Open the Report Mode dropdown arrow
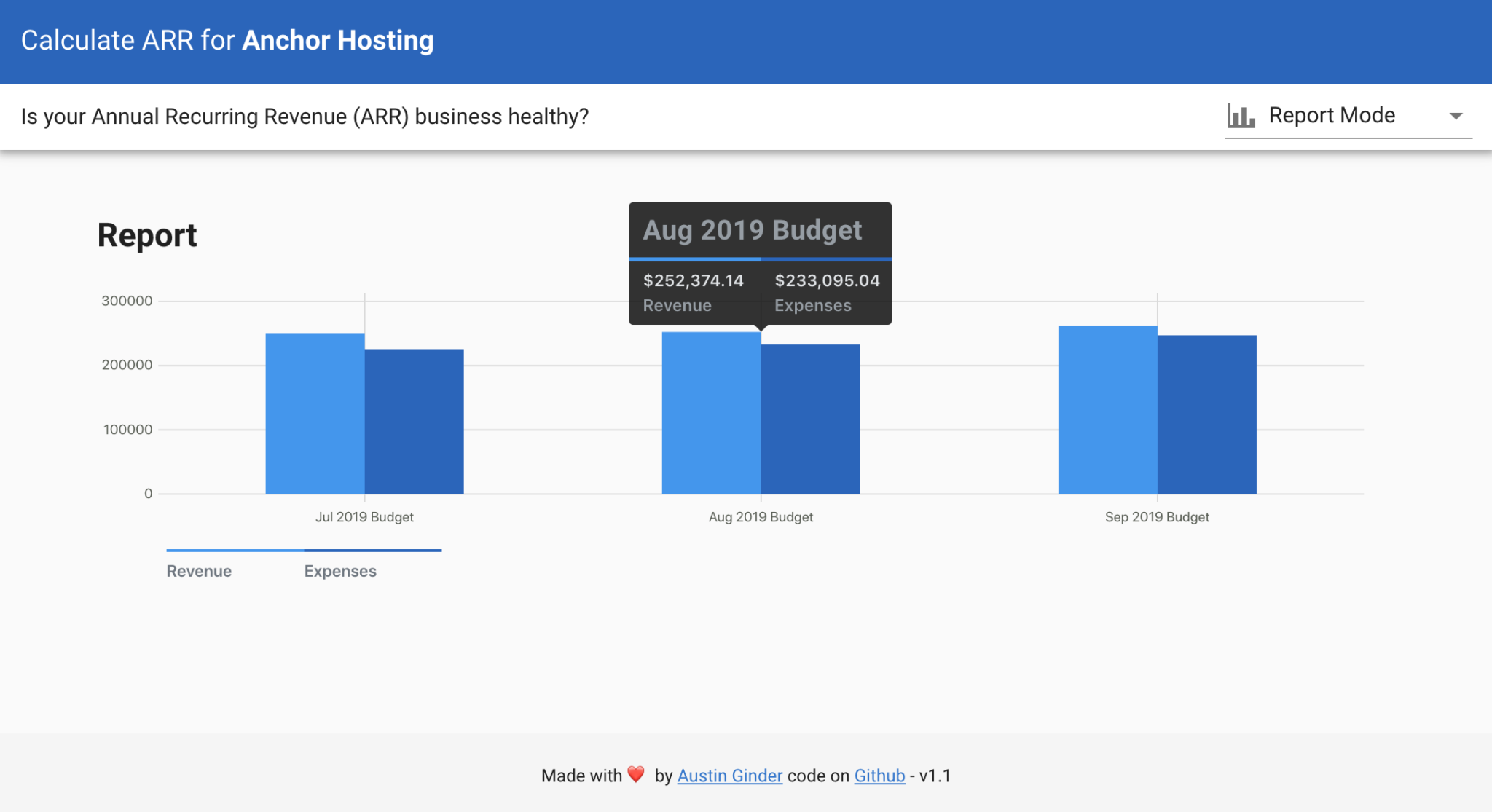The height and width of the screenshot is (812, 1492). [1456, 116]
